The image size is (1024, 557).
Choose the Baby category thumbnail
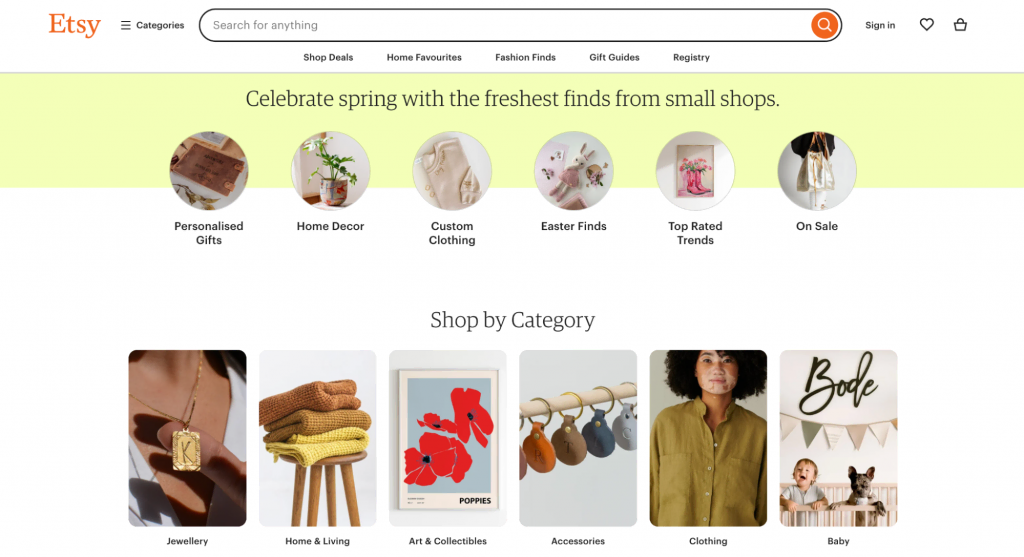coord(838,438)
